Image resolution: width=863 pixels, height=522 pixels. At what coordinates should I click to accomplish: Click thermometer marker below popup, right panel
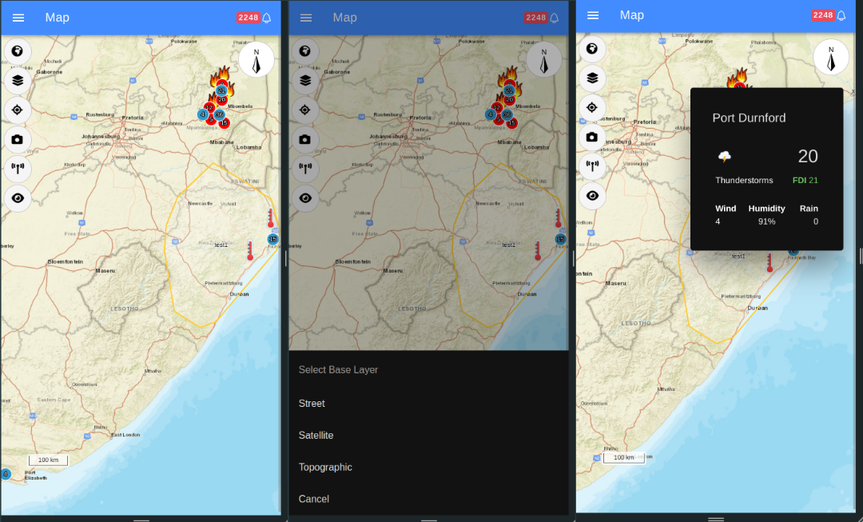(770, 263)
